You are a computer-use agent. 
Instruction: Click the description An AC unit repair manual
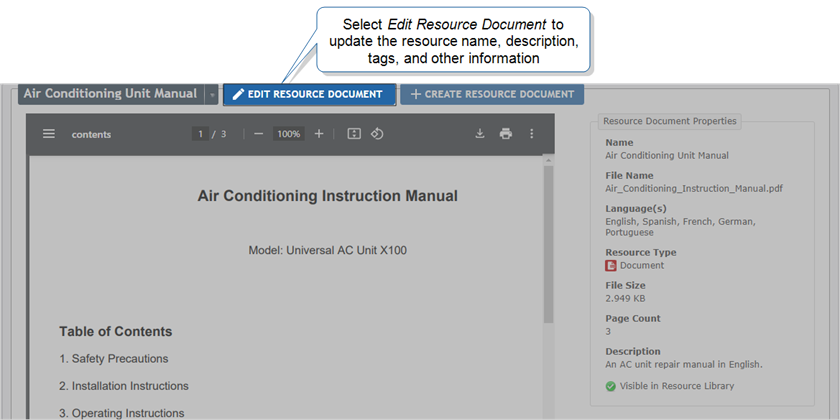(x=684, y=365)
